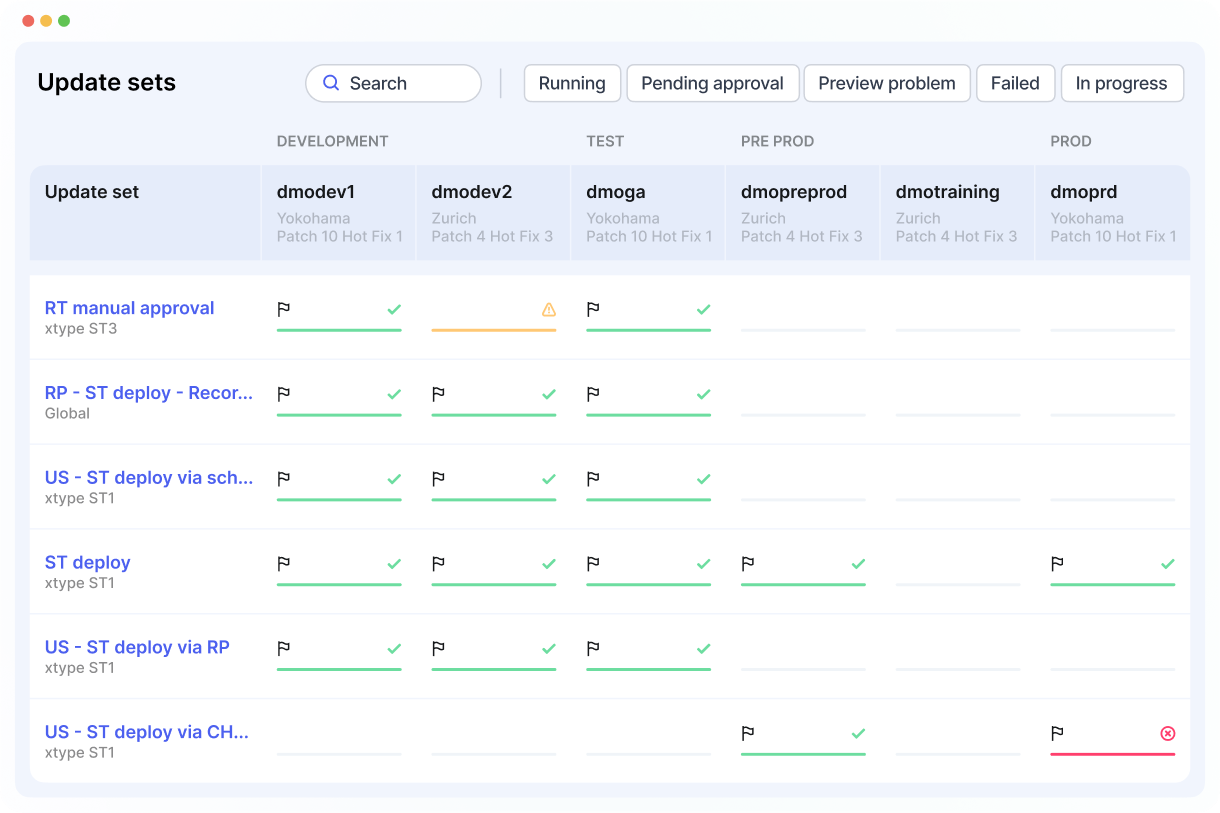This screenshot has width=1220, height=813.
Task: Open the RP - ST deploy - Recor... update set
Action: (149, 393)
